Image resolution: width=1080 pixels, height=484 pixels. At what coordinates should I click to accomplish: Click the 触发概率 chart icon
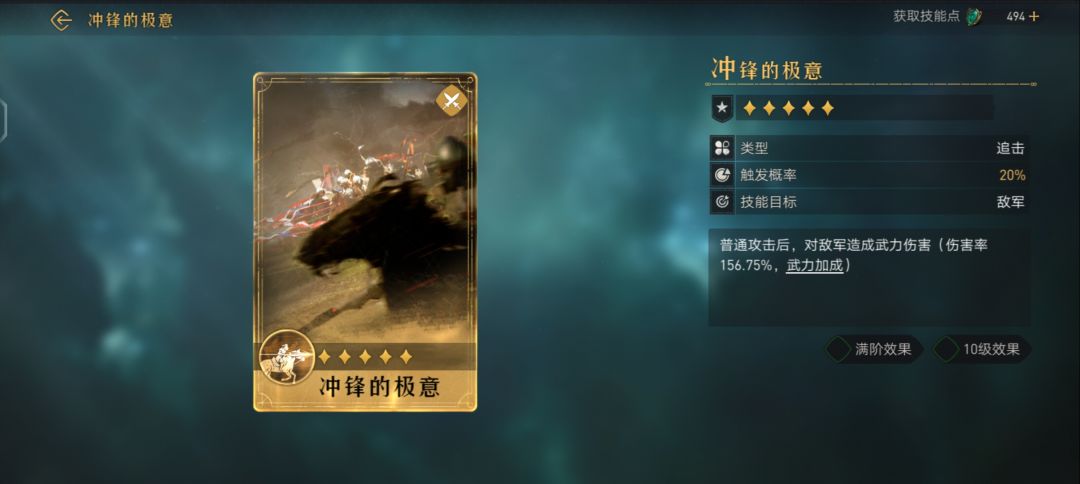click(x=721, y=175)
